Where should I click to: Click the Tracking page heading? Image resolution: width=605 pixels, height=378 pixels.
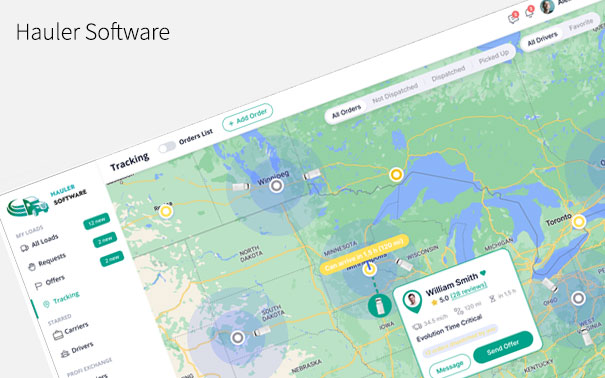click(x=129, y=162)
